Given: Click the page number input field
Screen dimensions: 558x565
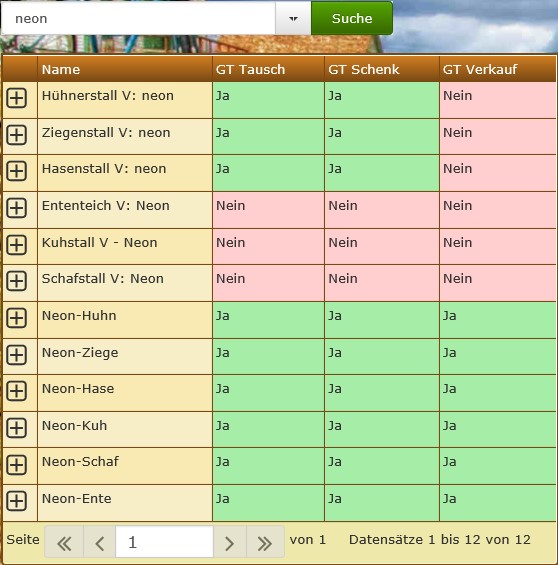Looking at the screenshot, I should [165, 542].
